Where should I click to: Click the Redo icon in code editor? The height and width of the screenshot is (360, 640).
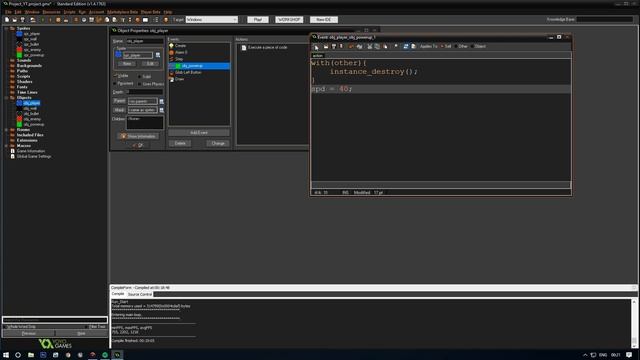pos(359,47)
